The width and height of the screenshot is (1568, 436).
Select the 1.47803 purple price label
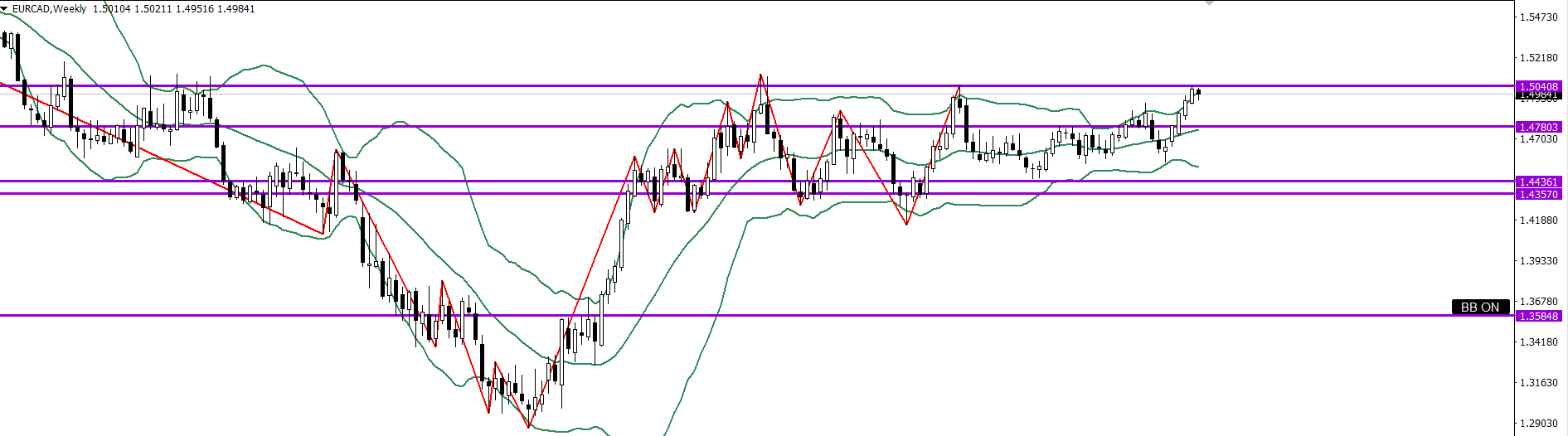tap(1539, 127)
